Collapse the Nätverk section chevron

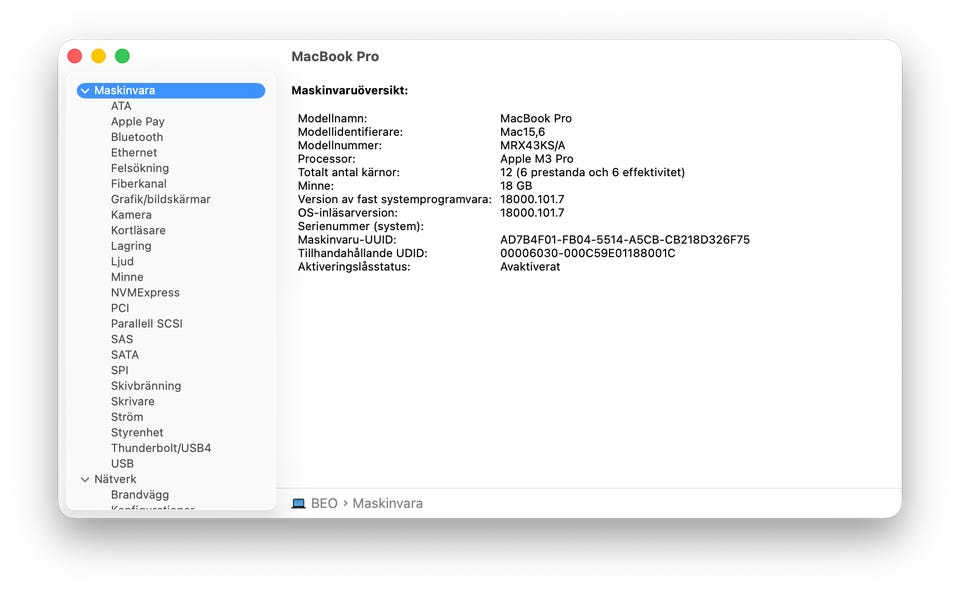pyautogui.click(x=85, y=479)
